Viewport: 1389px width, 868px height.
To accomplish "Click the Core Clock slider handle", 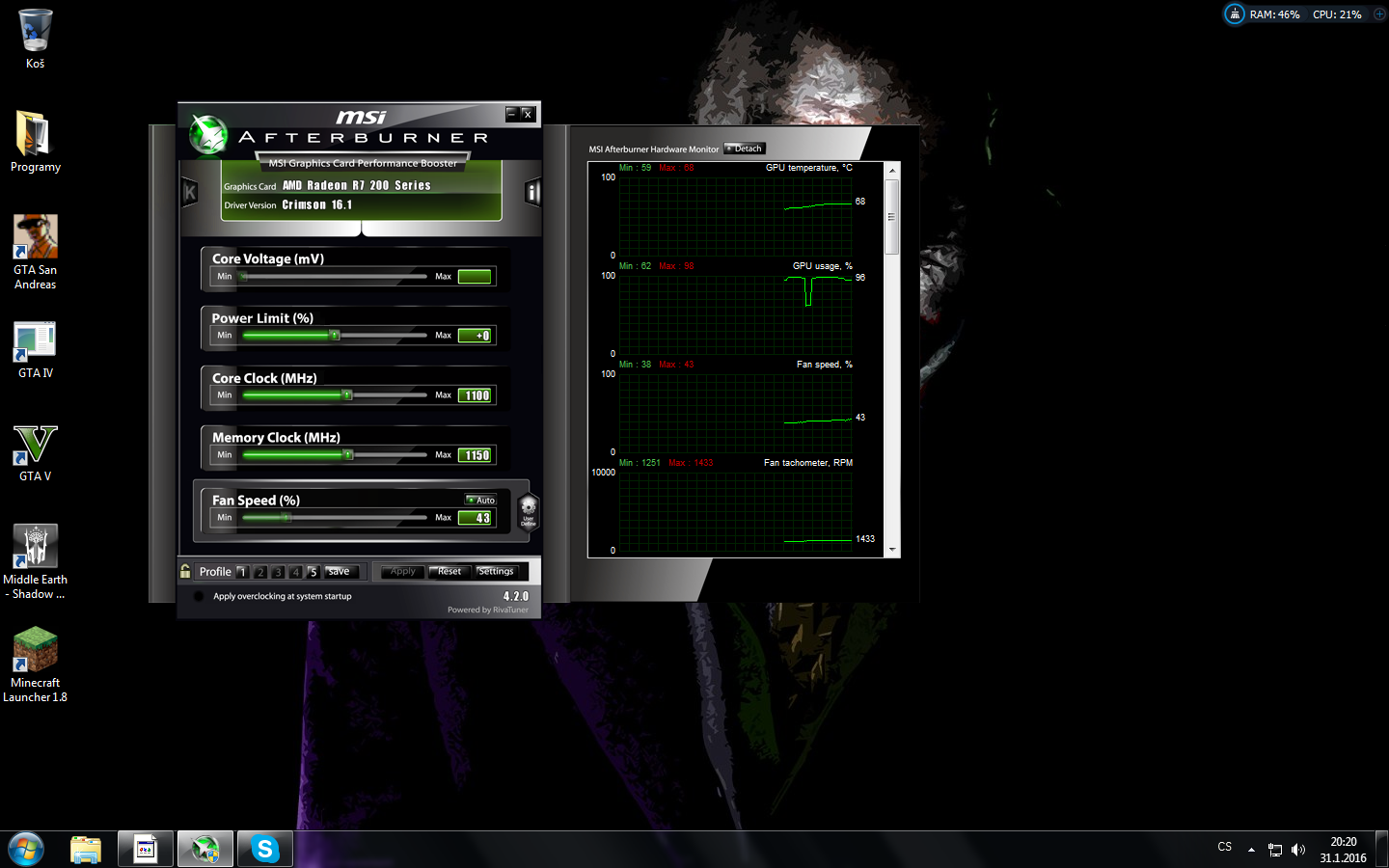I will coord(347,395).
